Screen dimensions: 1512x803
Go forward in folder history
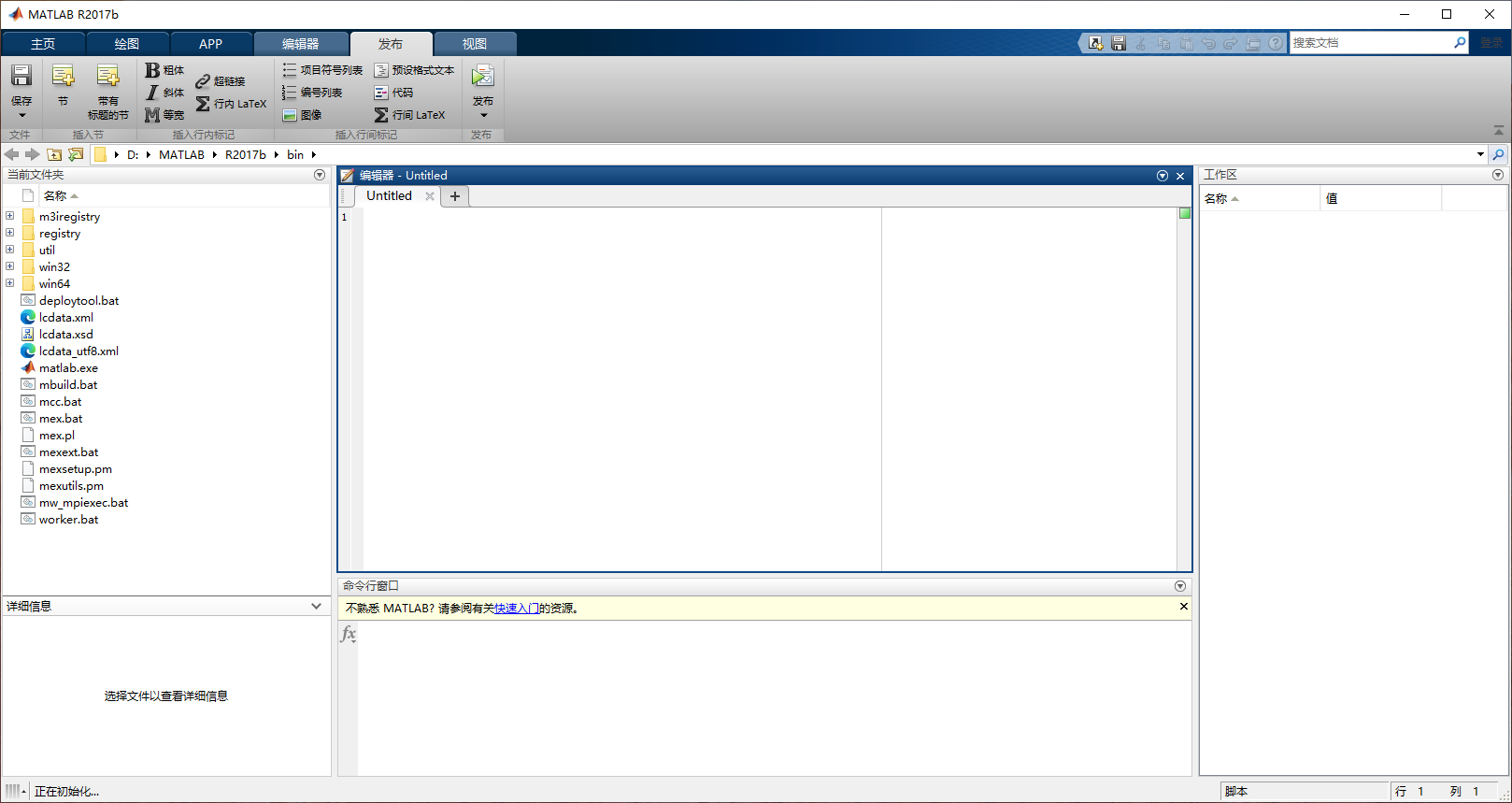[x=33, y=154]
